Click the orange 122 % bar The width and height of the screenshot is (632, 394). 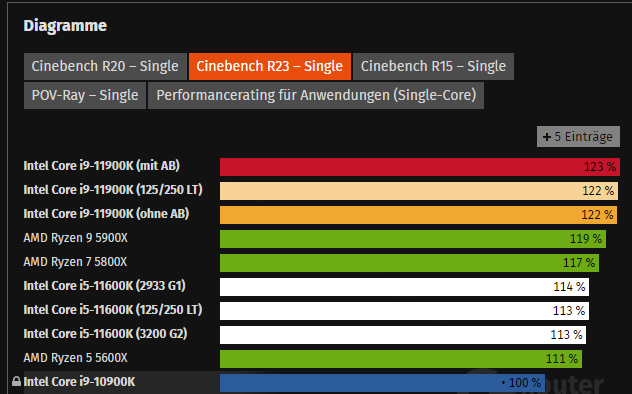point(418,215)
